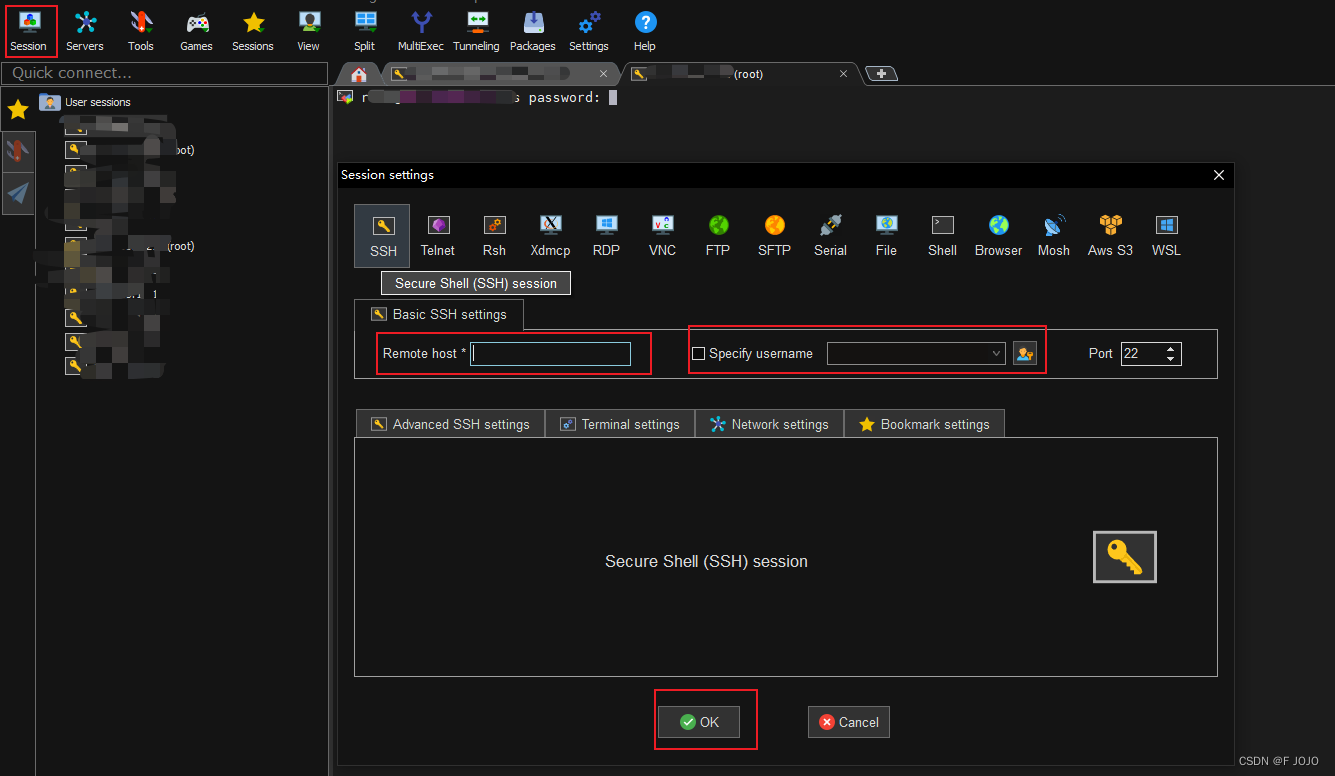Open the Sessions star icon
The width and height of the screenshot is (1335, 776).
tap(253, 31)
